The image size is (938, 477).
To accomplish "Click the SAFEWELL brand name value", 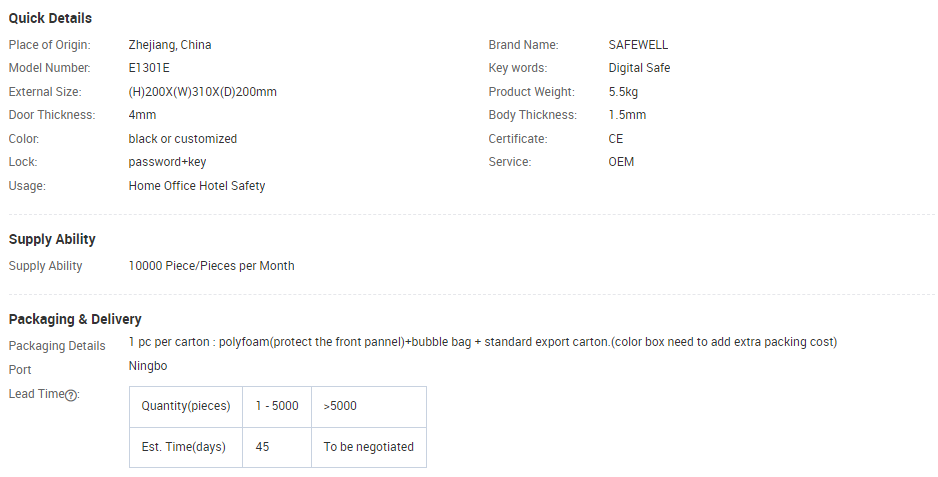I will click(x=638, y=45).
